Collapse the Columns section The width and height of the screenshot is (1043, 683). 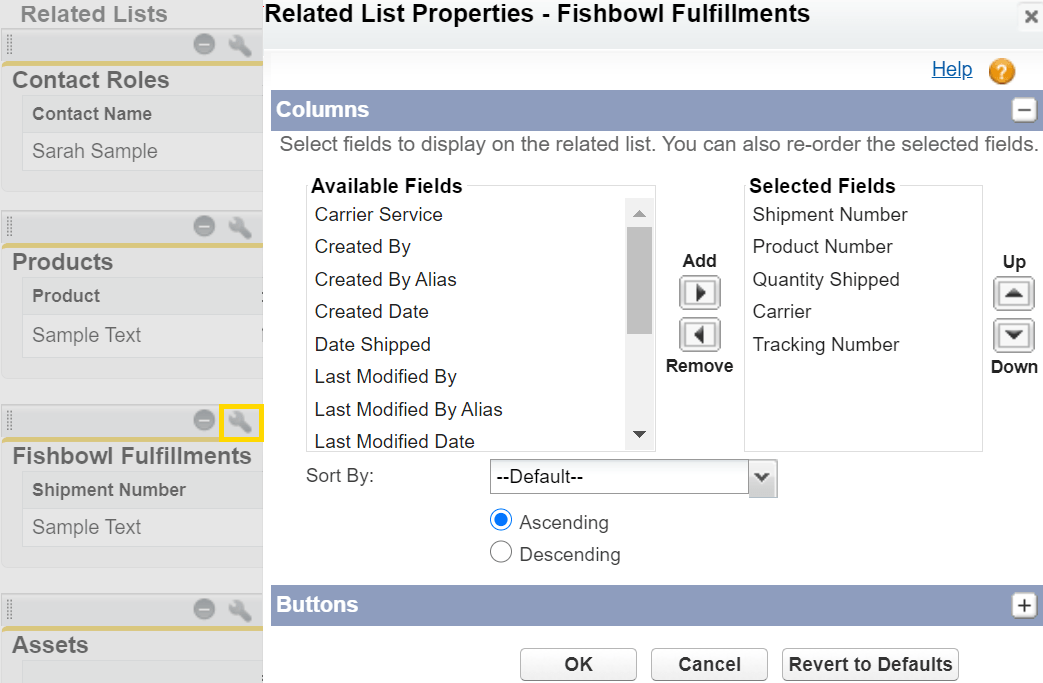point(1023,110)
